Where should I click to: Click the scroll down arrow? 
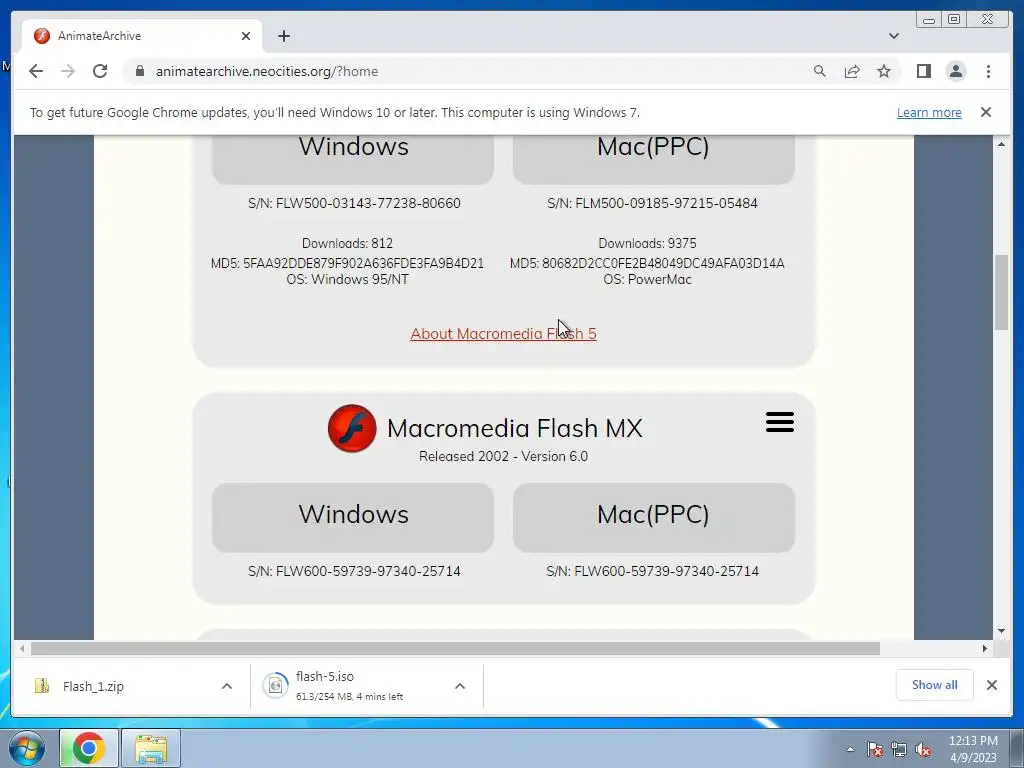pos(1001,631)
